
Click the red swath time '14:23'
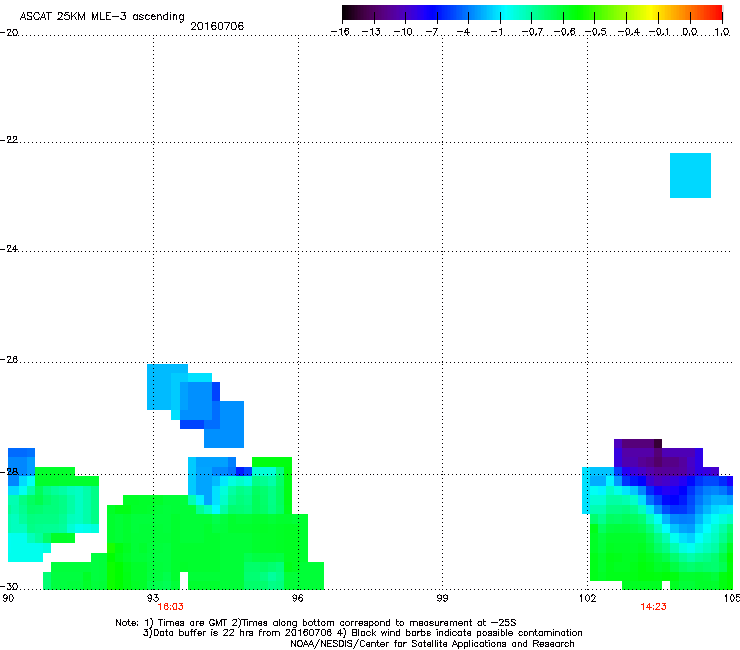tap(653, 607)
